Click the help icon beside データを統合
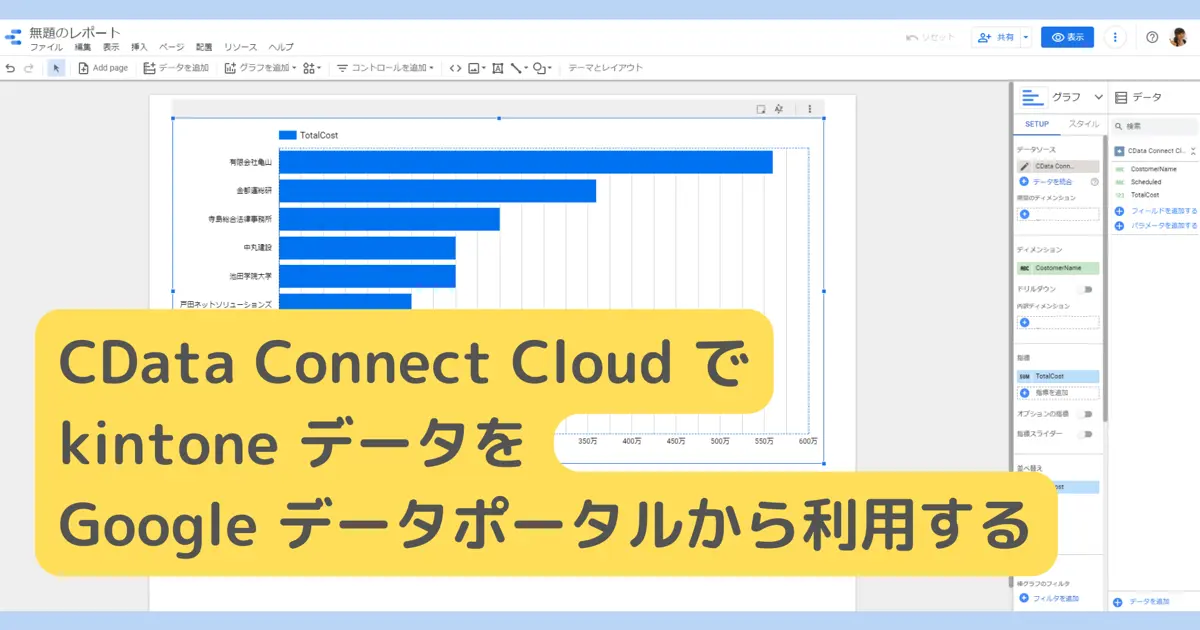The width and height of the screenshot is (1200, 630). tap(1094, 182)
